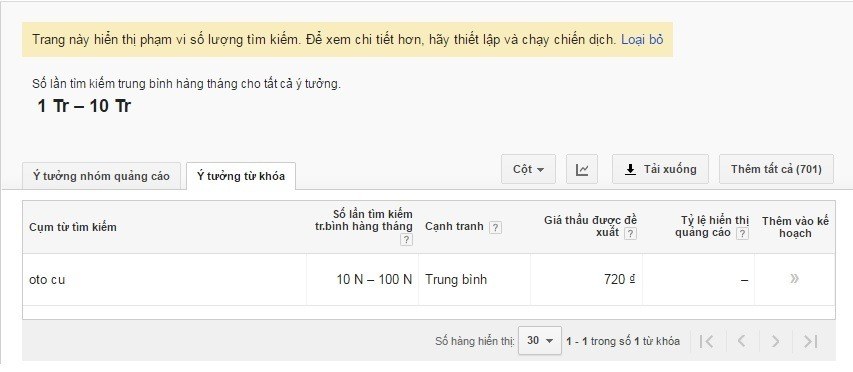Go to previous page arrow
The height and width of the screenshot is (372, 853).
(x=741, y=341)
